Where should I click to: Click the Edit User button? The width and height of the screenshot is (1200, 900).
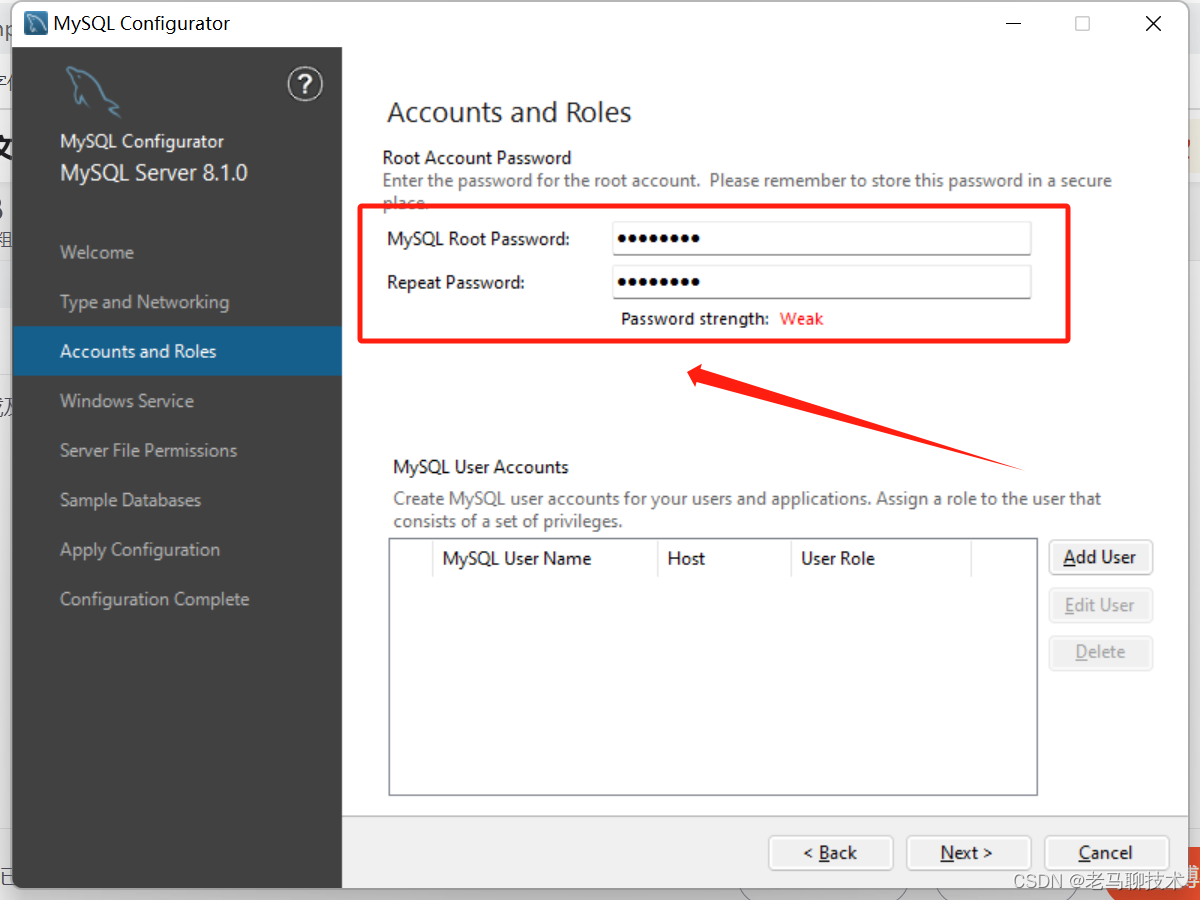pos(1100,605)
